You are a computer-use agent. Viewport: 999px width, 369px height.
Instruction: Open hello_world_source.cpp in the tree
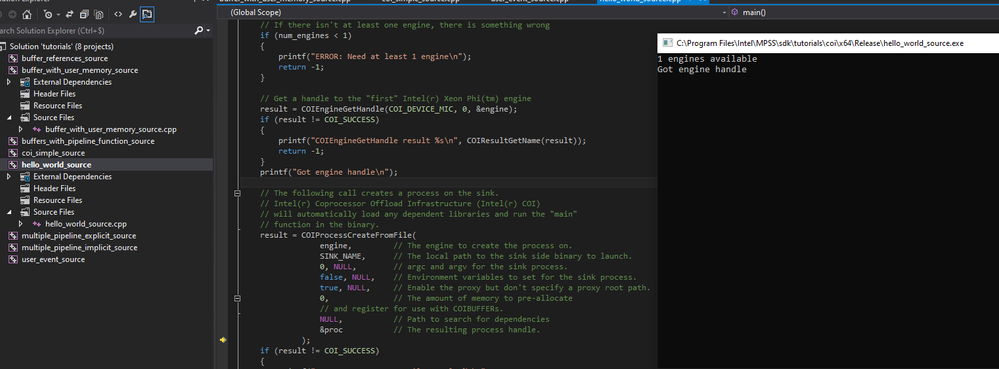(86, 224)
